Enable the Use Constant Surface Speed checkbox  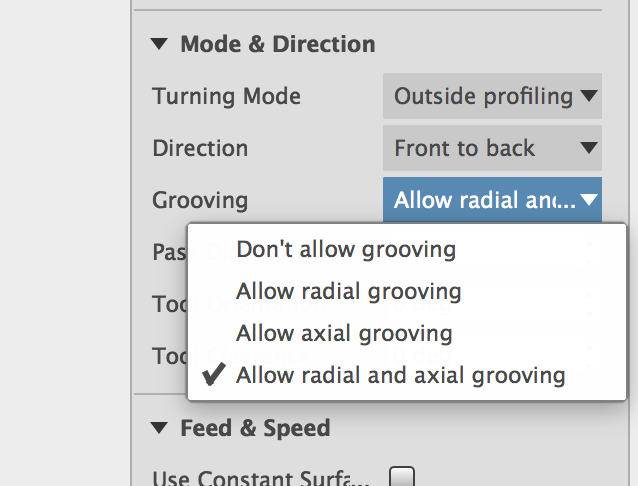[401, 476]
